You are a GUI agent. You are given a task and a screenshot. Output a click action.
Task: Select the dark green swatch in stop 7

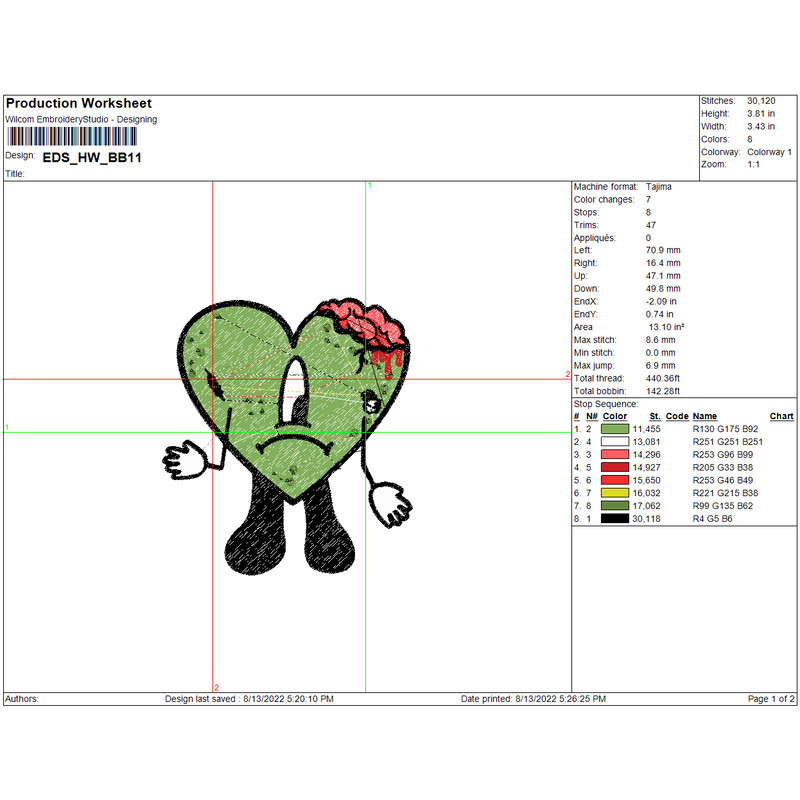[x=615, y=506]
